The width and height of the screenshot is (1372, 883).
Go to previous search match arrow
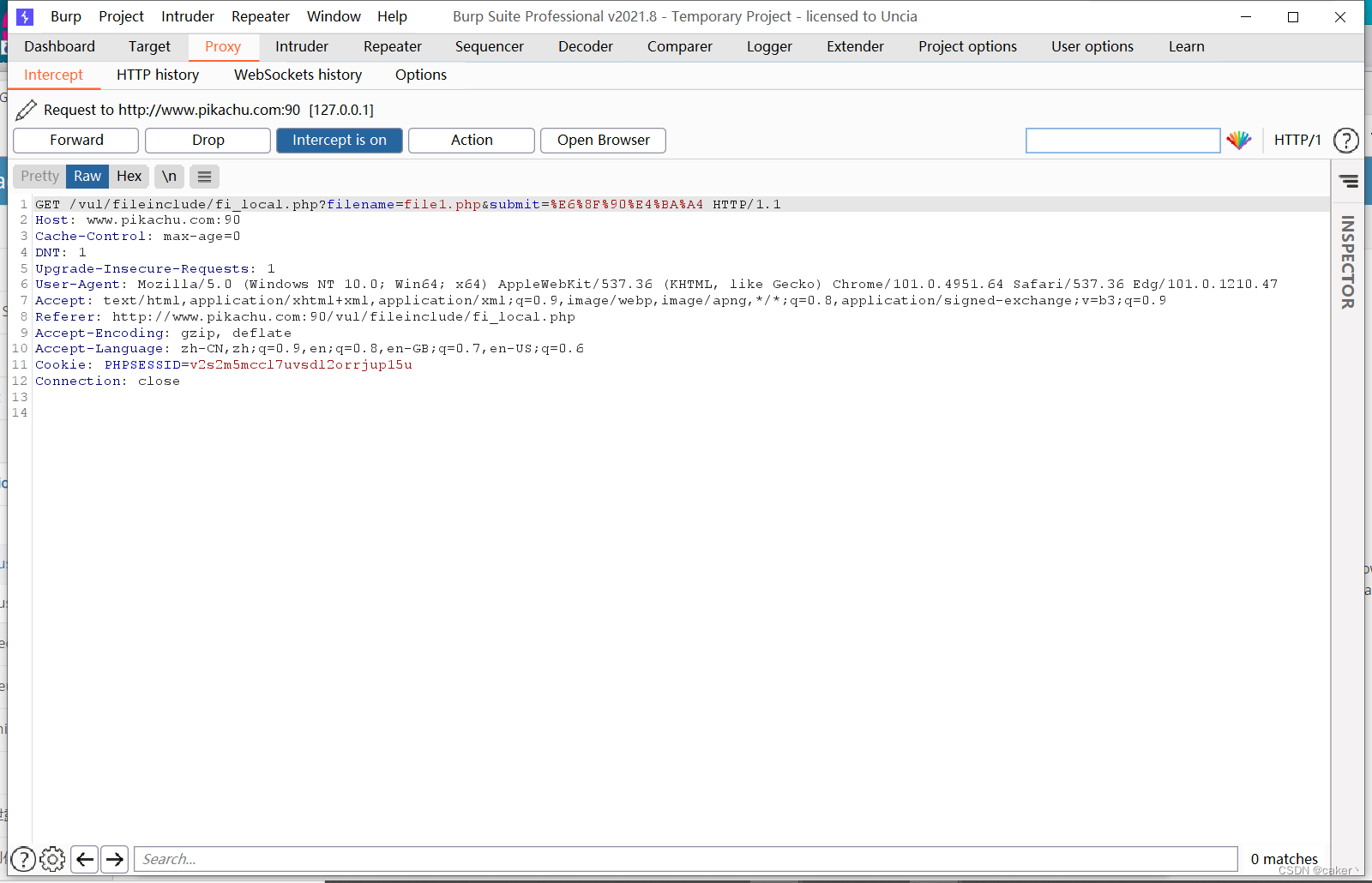pyautogui.click(x=84, y=858)
